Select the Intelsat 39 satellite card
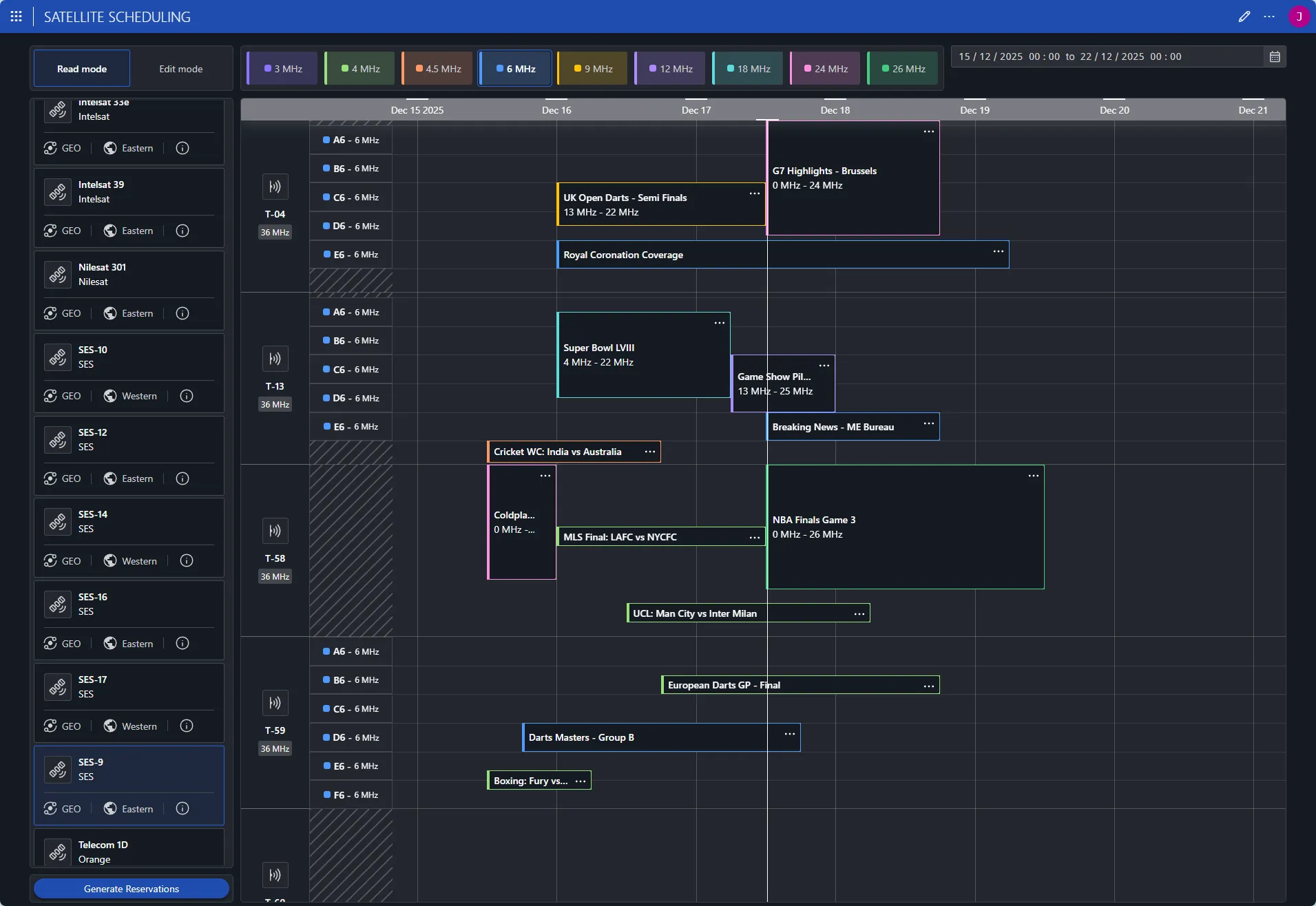The width and height of the screenshot is (1316, 906). pos(129,208)
